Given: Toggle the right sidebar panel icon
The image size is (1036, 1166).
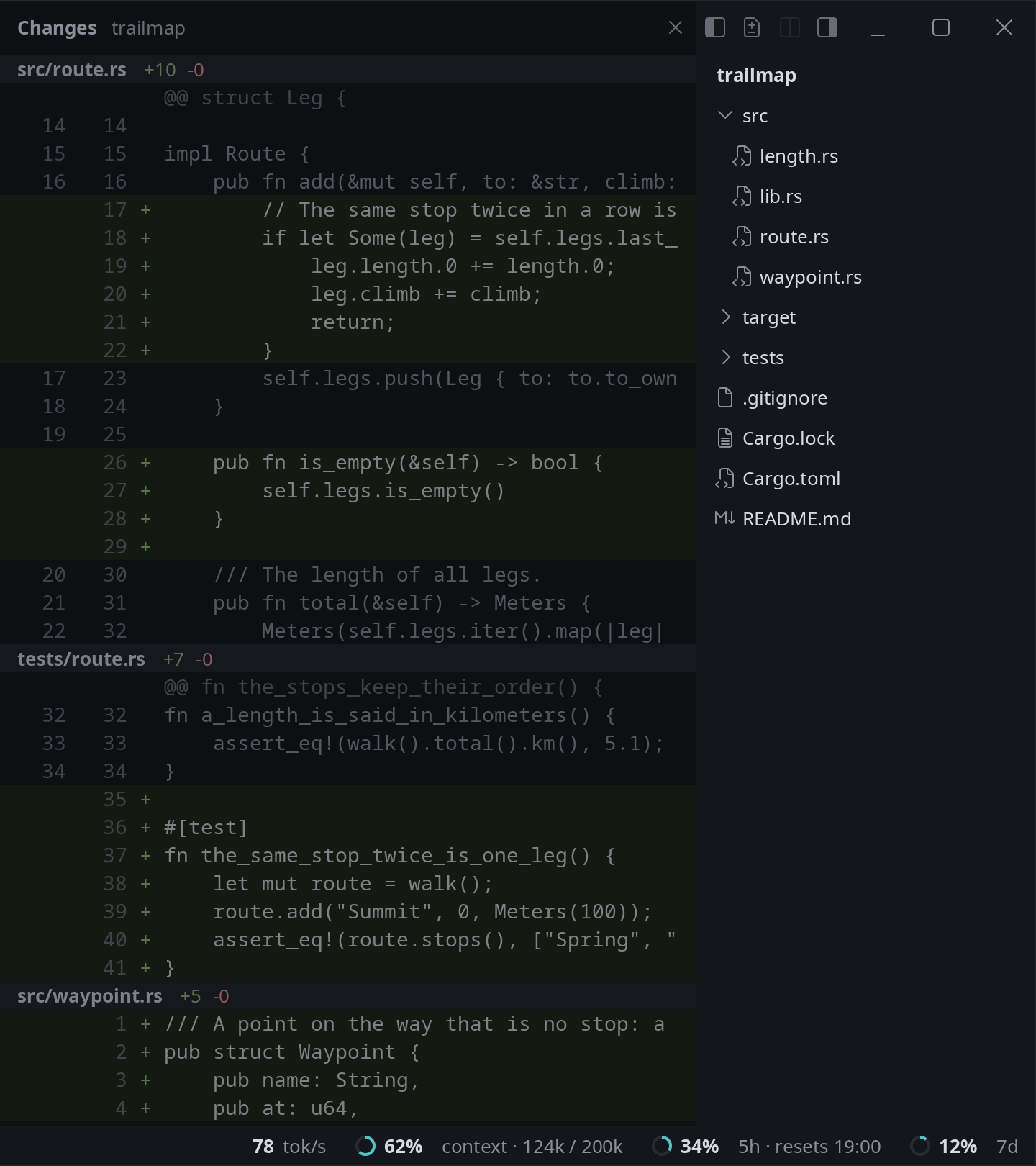Looking at the screenshot, I should coord(827,27).
